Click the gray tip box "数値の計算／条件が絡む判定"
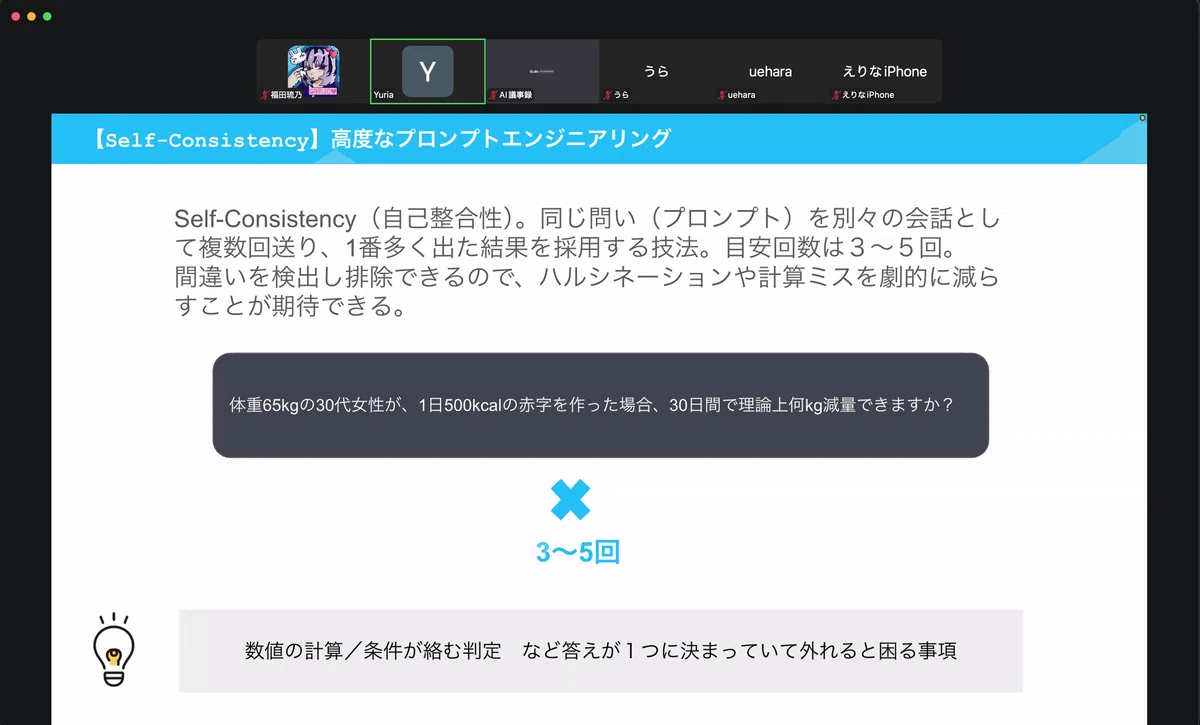The width and height of the screenshot is (1200, 725). [600, 651]
